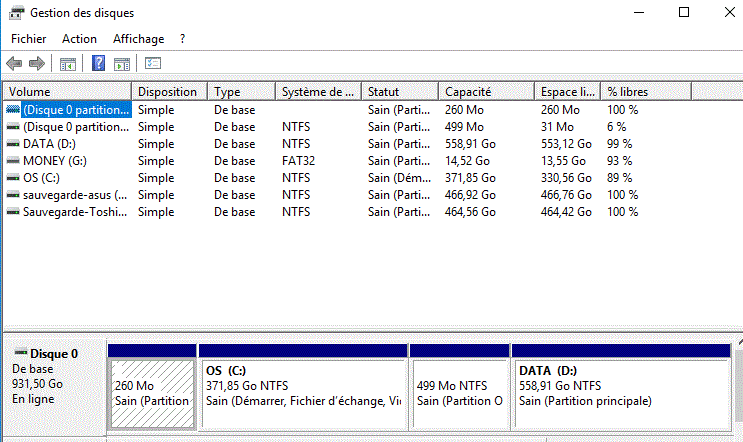Open the Affichage menu

pyautogui.click(x=138, y=39)
